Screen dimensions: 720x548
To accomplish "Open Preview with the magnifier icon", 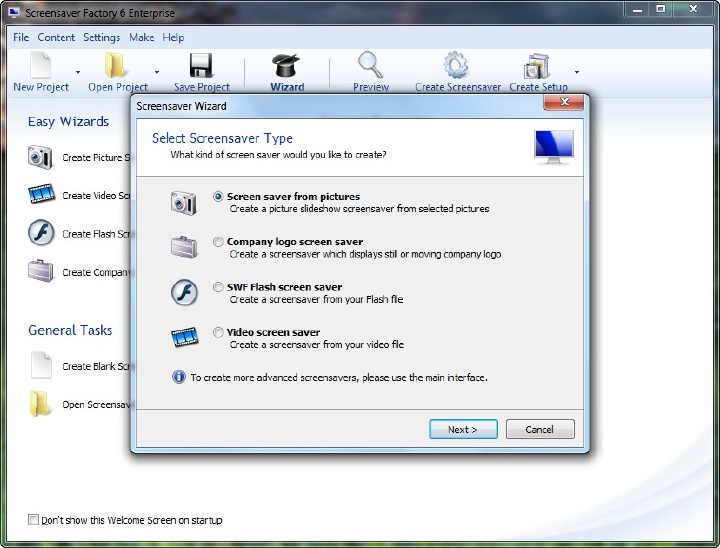I will pyautogui.click(x=371, y=66).
